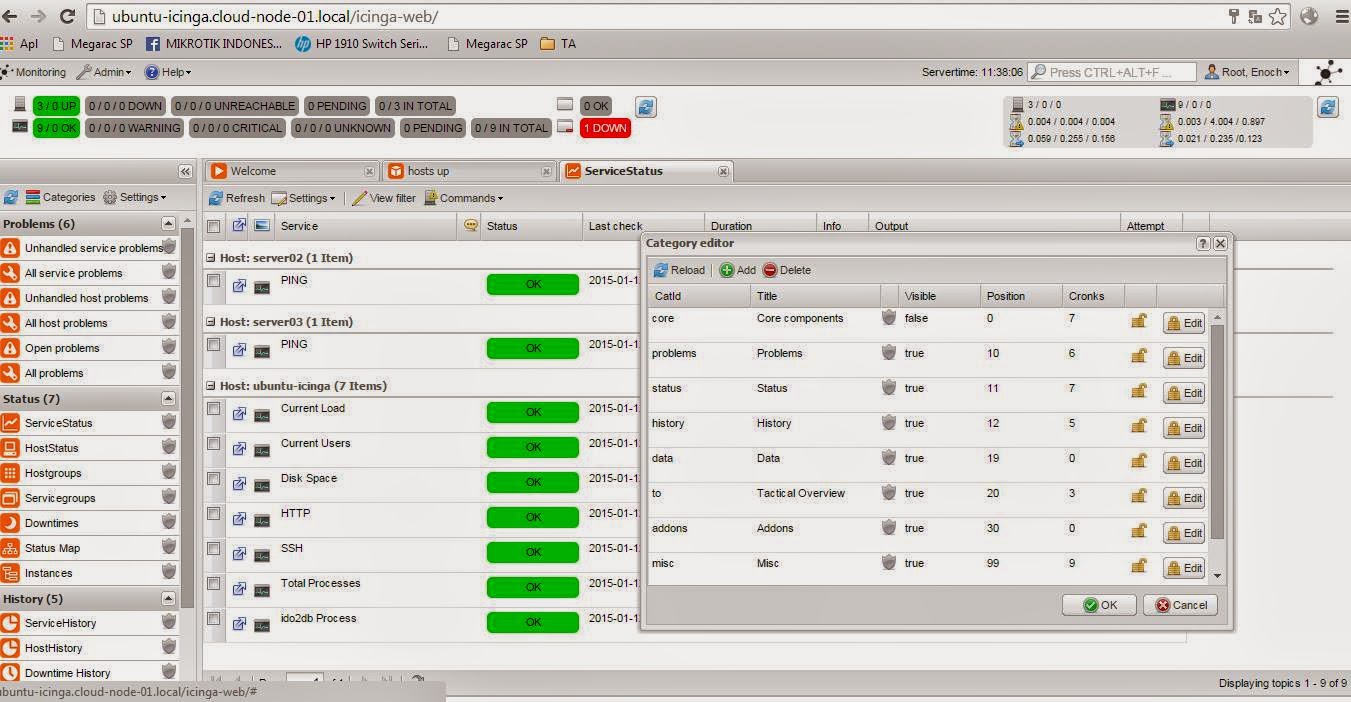Check the Current Load row checkbox
1351x702 pixels.
[213, 408]
